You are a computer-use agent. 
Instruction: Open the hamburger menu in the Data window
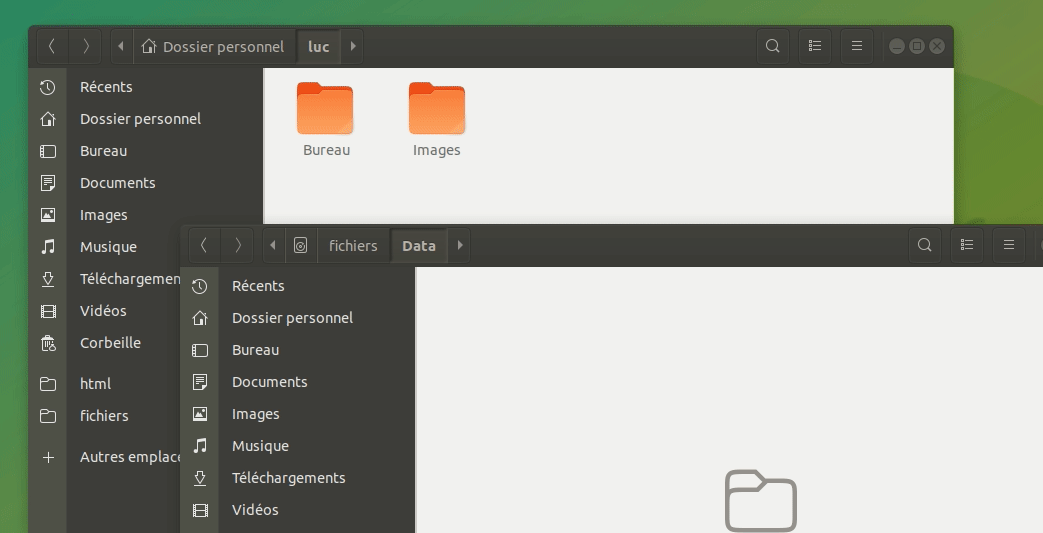[x=1009, y=245]
